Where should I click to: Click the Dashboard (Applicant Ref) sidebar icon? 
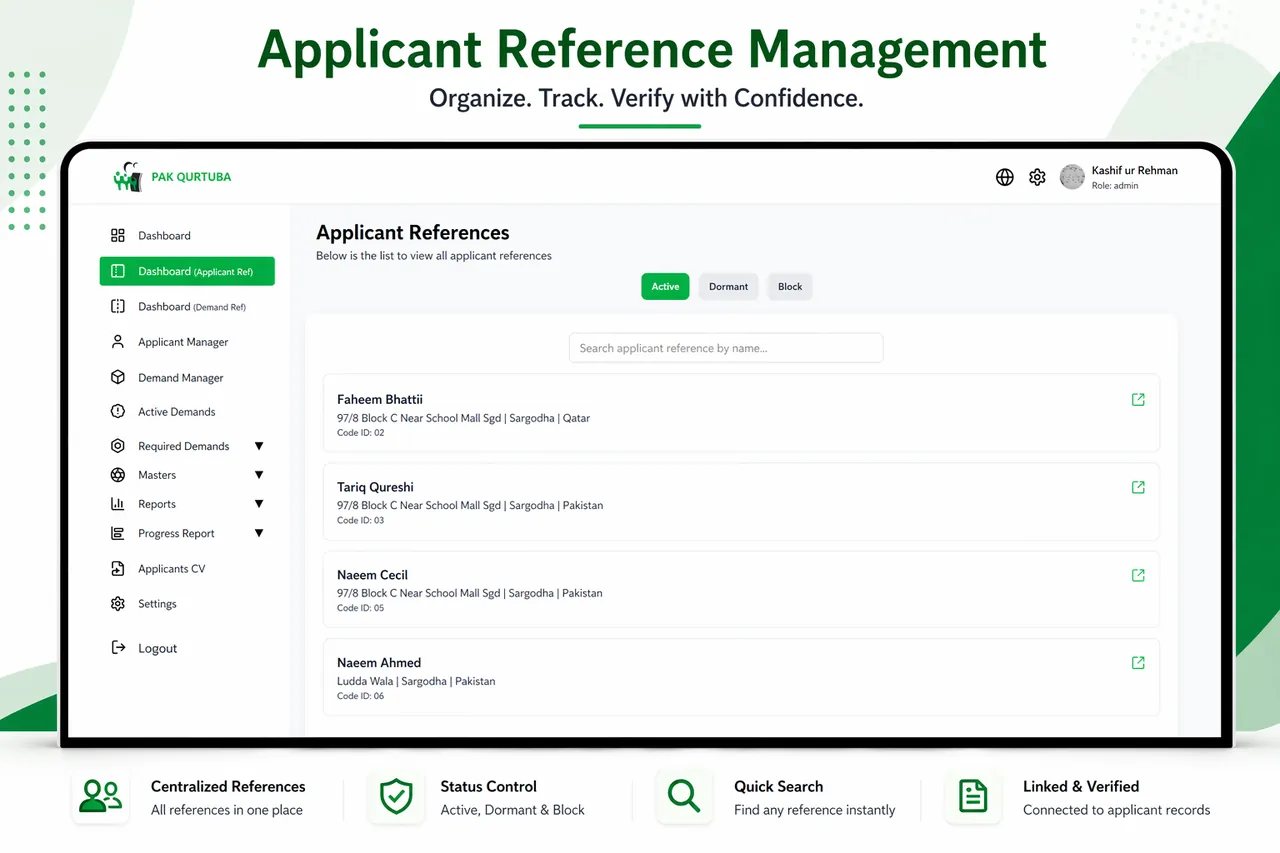118,271
